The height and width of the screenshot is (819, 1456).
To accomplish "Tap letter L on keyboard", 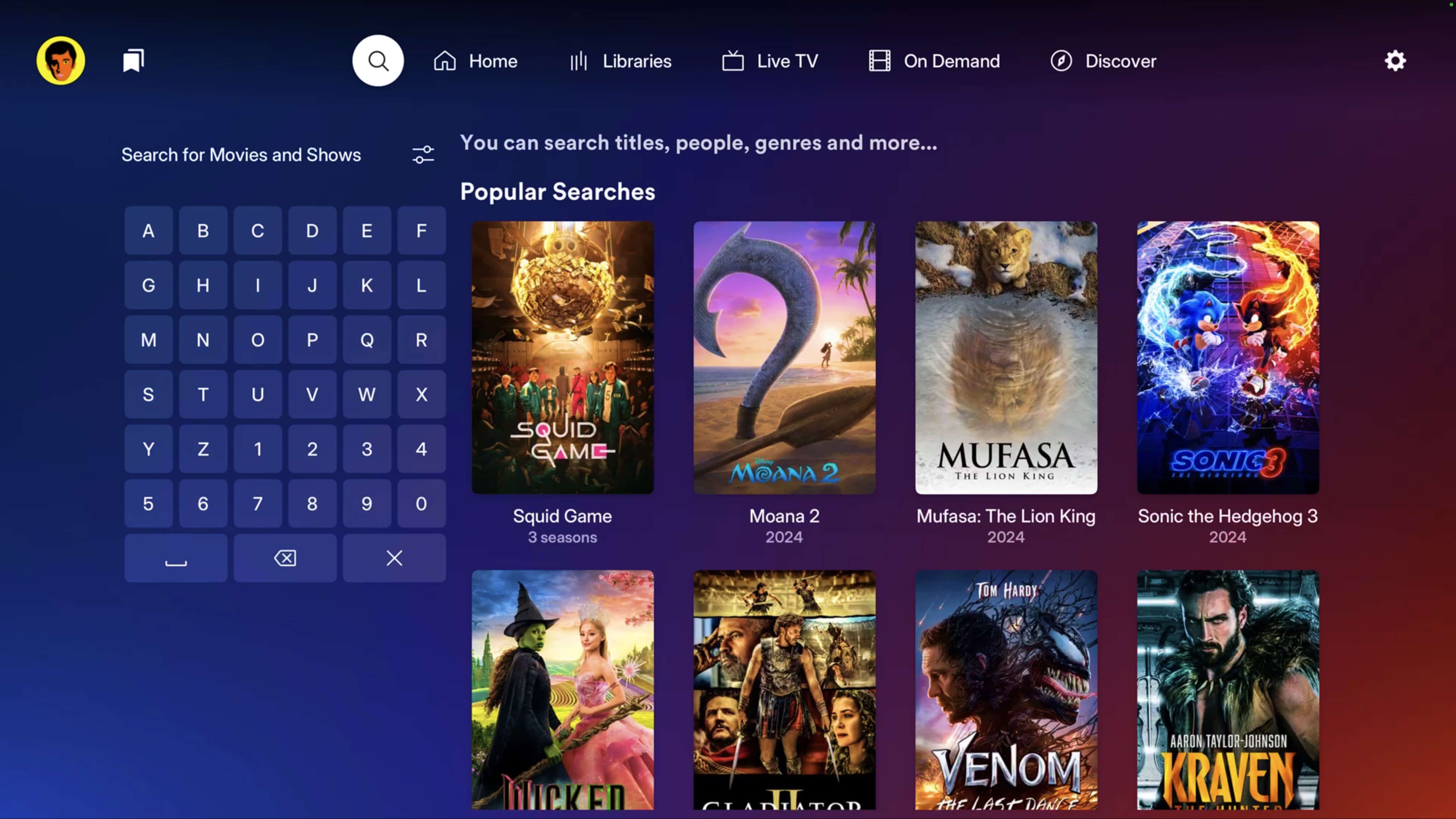I will (x=421, y=285).
